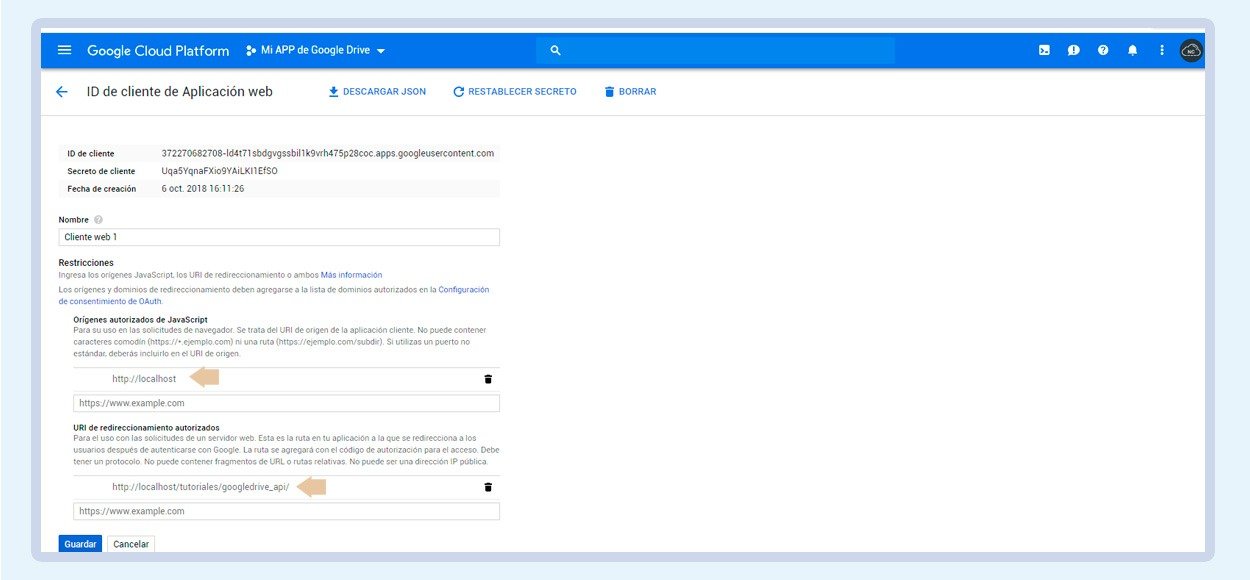Screen dimensions: 1250x580
Task: Select the client secret value text
Action: click(x=219, y=171)
